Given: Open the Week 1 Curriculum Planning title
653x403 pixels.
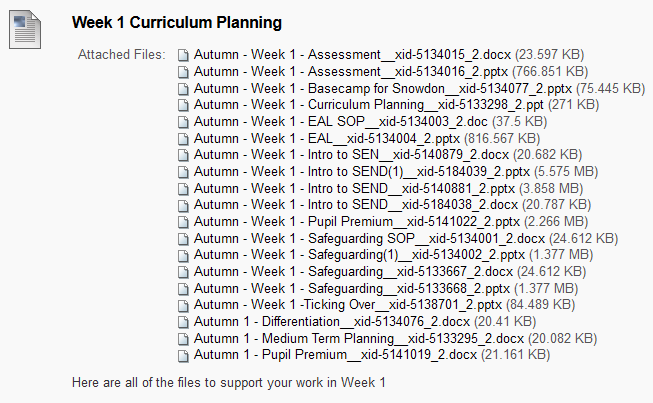Looking at the screenshot, I should 177,22.
